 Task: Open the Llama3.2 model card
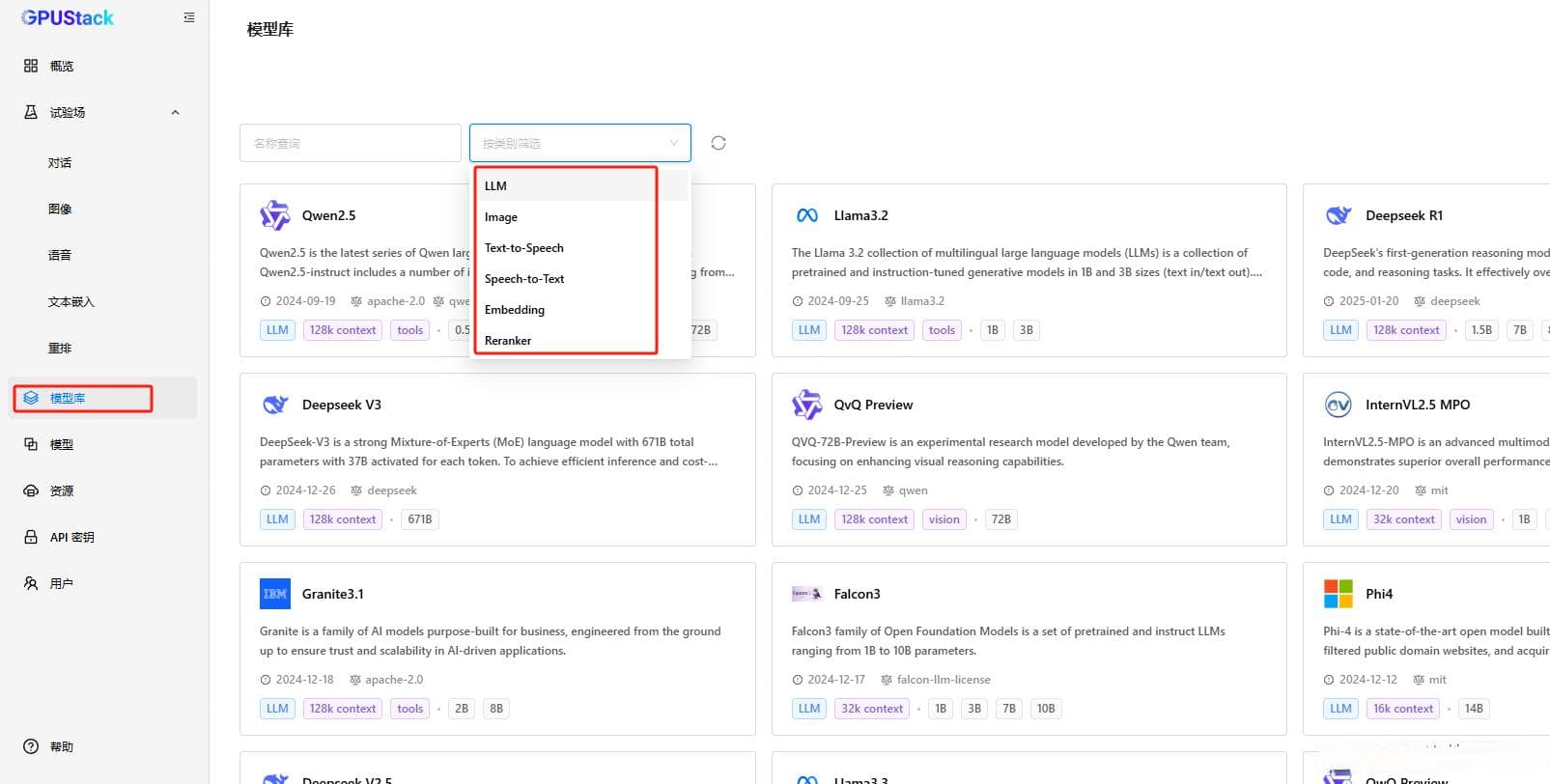[1029, 270]
